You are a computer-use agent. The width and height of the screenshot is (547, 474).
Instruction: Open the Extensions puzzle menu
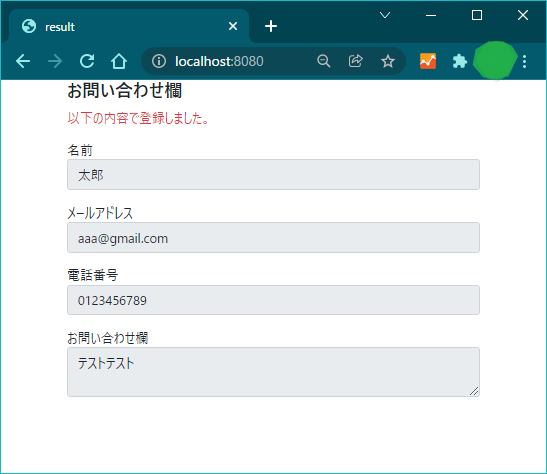tap(459, 61)
